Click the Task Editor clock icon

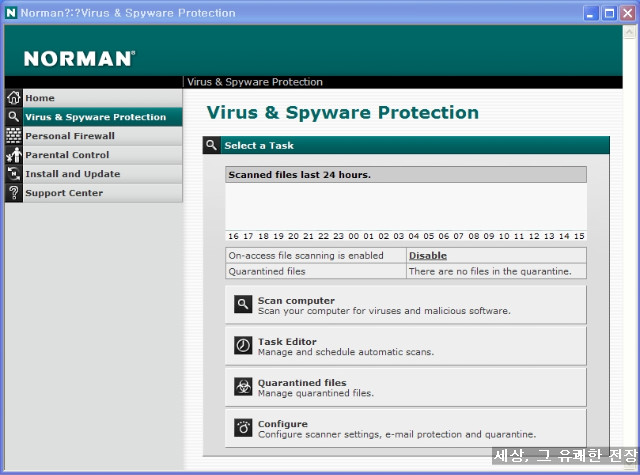pos(243,345)
